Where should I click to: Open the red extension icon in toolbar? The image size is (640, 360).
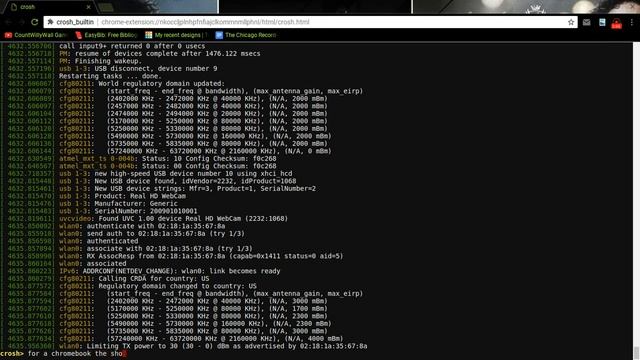point(616,24)
